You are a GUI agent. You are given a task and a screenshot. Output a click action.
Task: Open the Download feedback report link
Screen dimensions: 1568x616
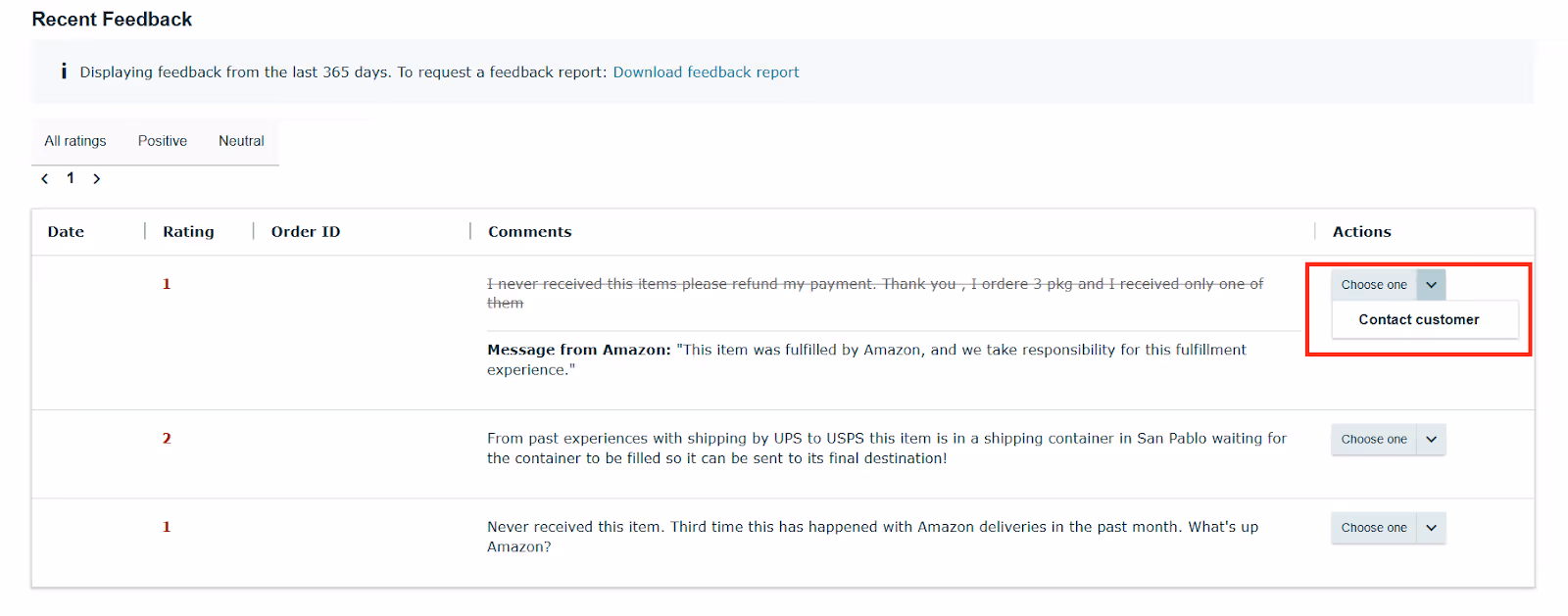706,72
